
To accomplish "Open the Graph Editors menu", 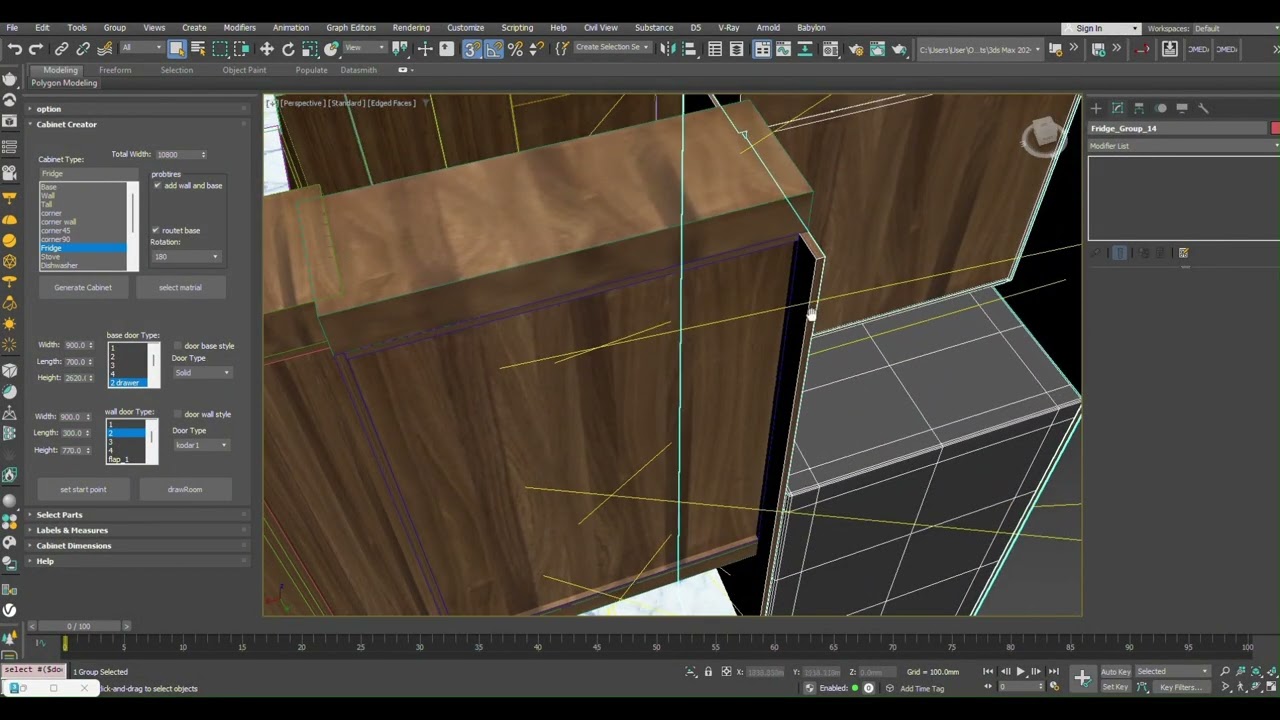I will click(351, 28).
